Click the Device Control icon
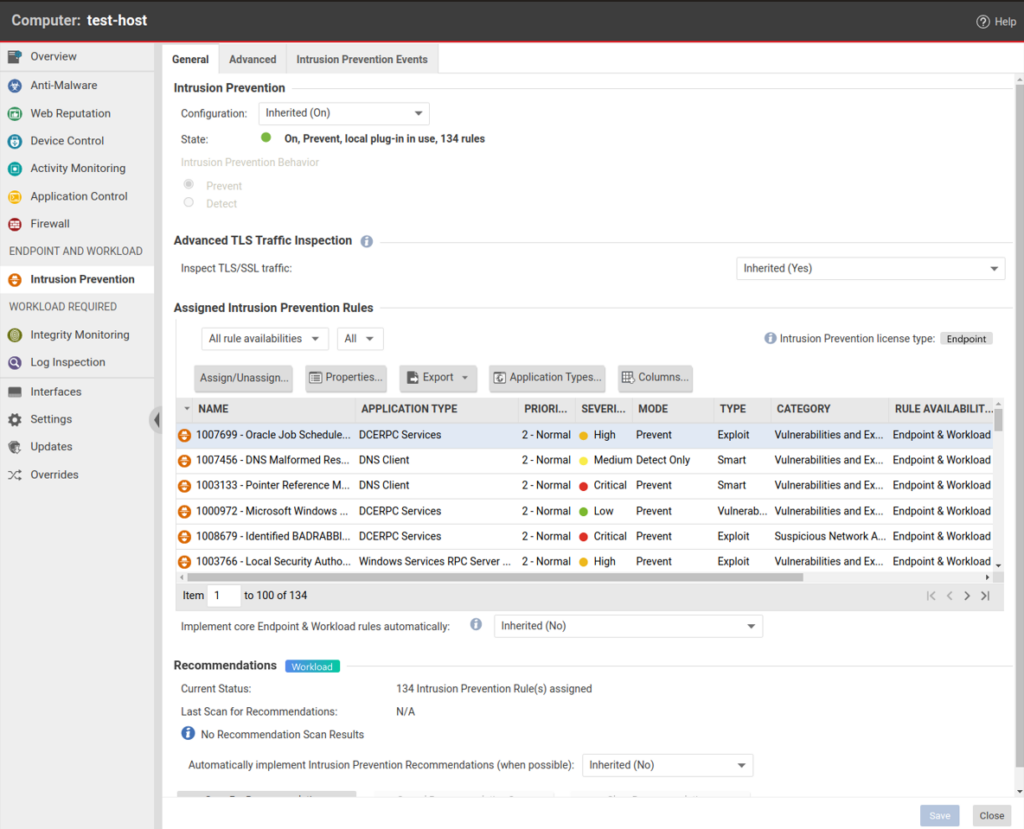The height and width of the screenshot is (829, 1024). click(x=15, y=141)
